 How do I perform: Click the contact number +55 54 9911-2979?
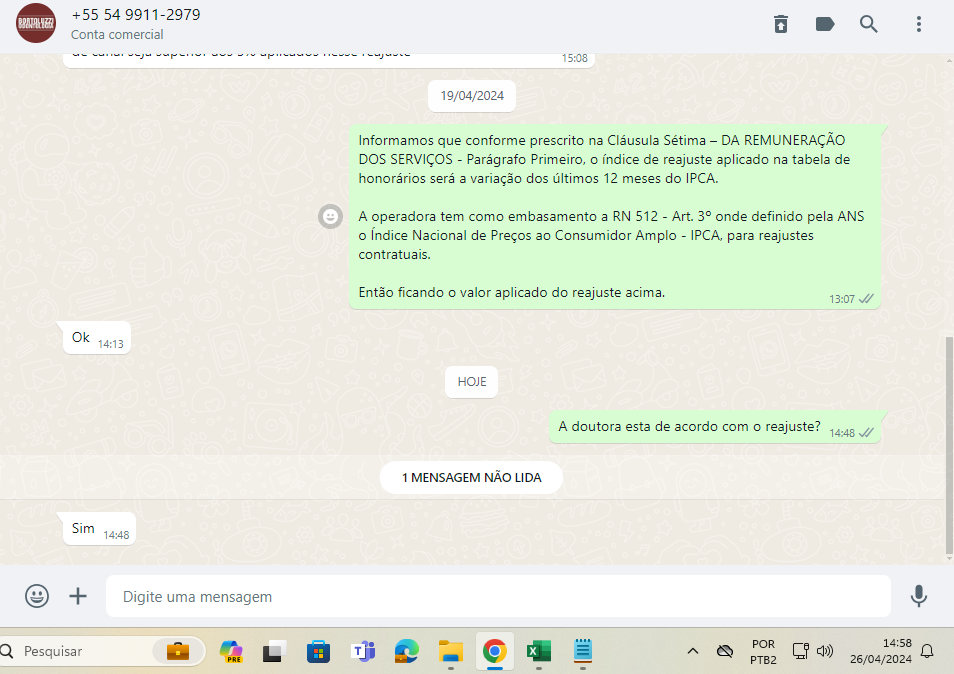tap(136, 15)
